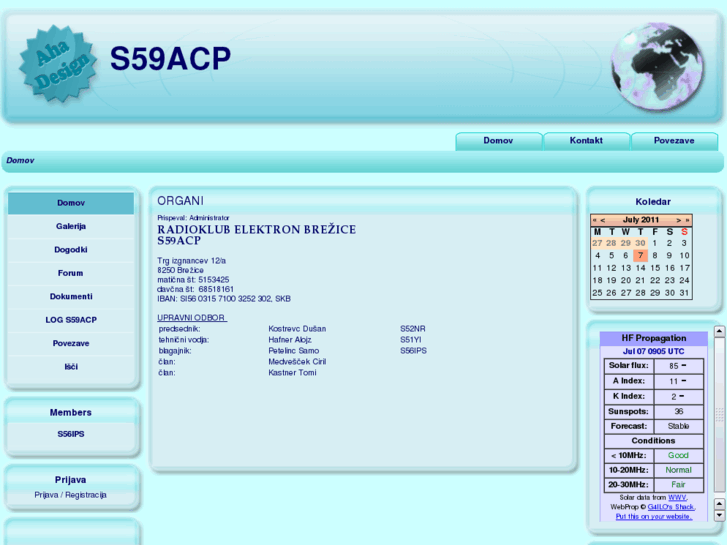Open Forum in the sidebar menu
The width and height of the screenshot is (727, 545).
click(x=70, y=273)
